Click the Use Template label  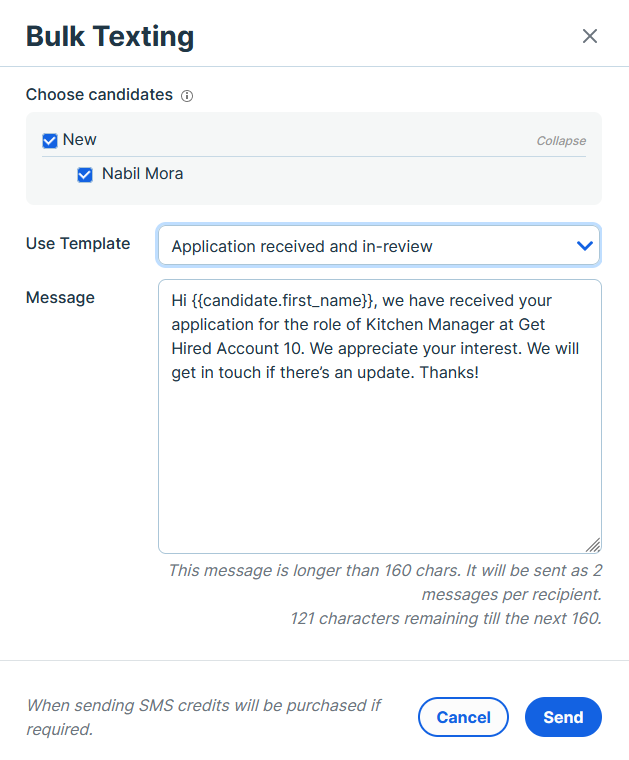78,243
